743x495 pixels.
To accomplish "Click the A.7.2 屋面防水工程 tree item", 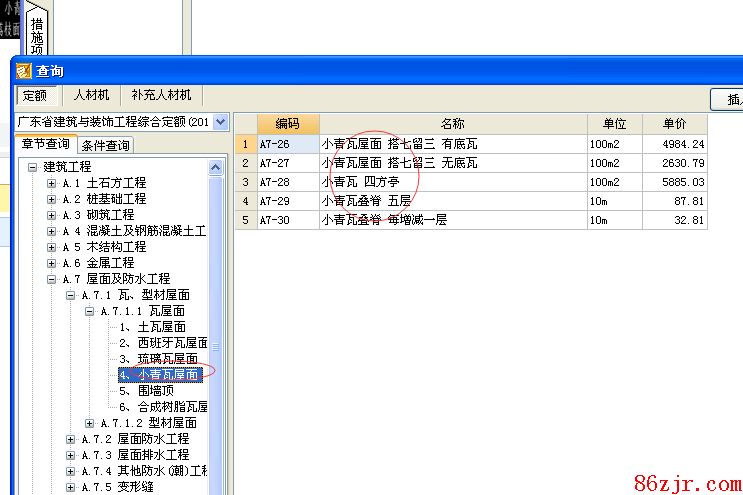I will (x=135, y=439).
